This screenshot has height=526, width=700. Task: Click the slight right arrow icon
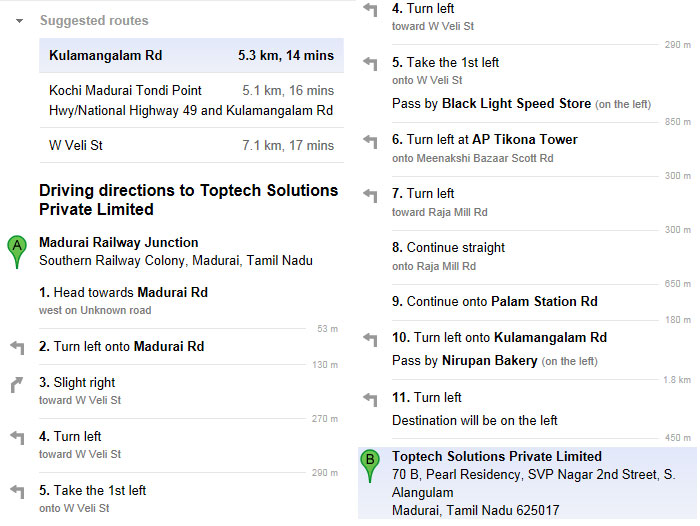click(16, 384)
